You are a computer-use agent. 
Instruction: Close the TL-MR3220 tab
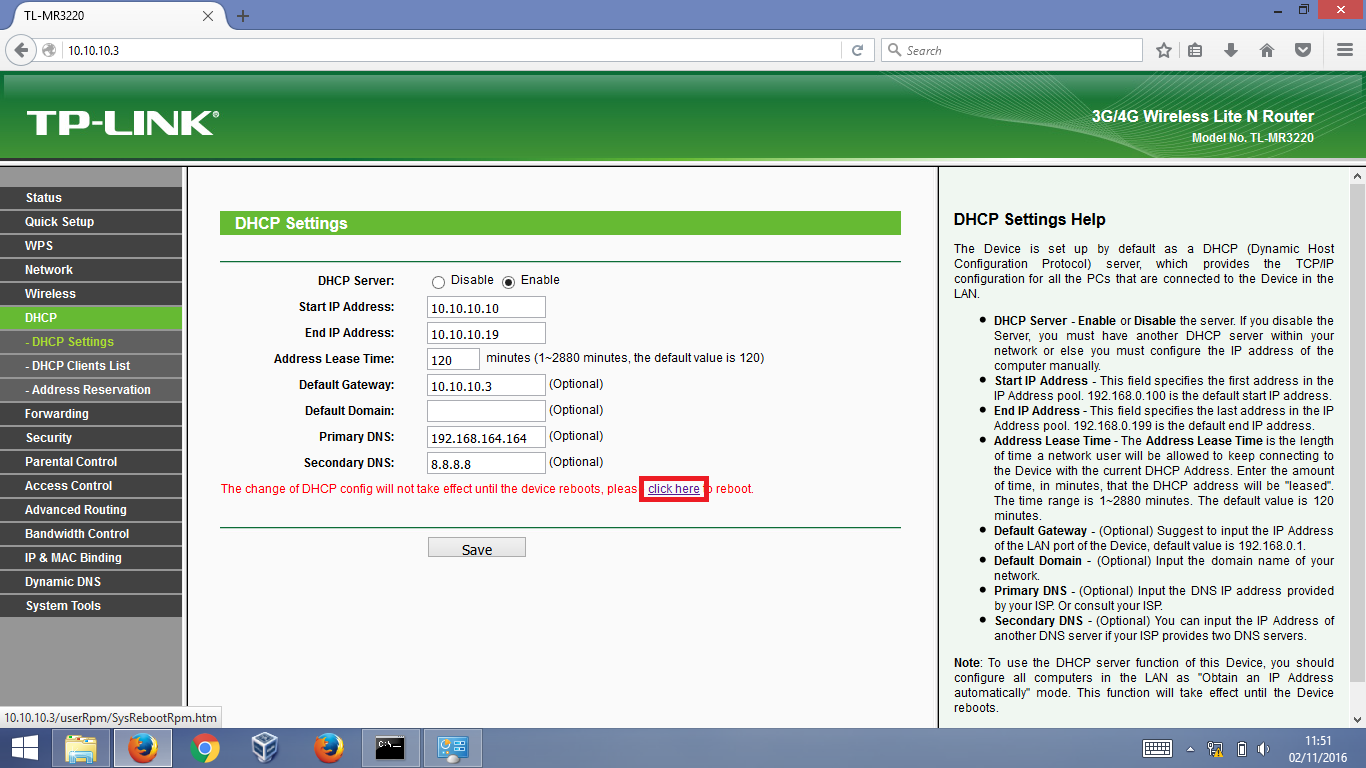pyautogui.click(x=208, y=16)
